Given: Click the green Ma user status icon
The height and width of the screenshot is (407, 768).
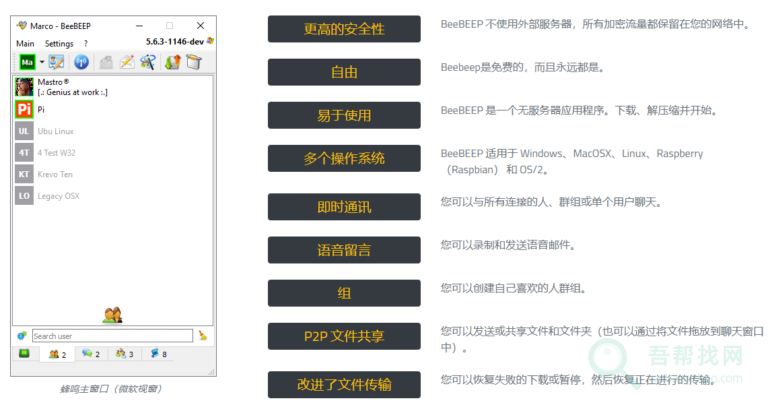Looking at the screenshot, I should click(x=26, y=62).
